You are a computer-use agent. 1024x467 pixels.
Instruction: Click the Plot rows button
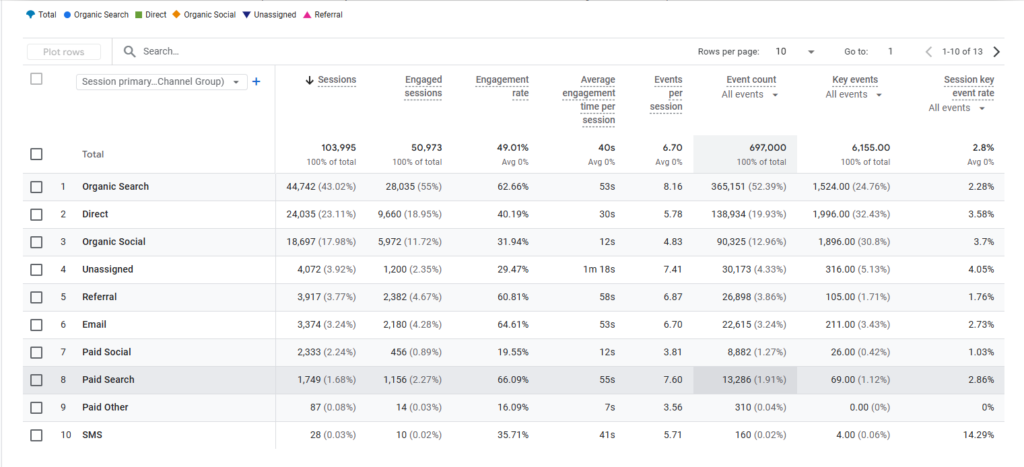[64, 51]
